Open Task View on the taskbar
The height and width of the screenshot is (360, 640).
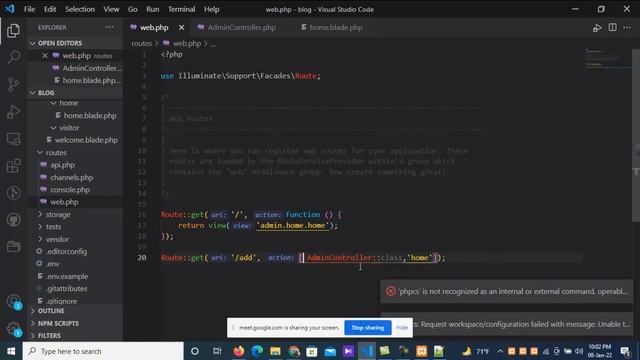coord(217,351)
